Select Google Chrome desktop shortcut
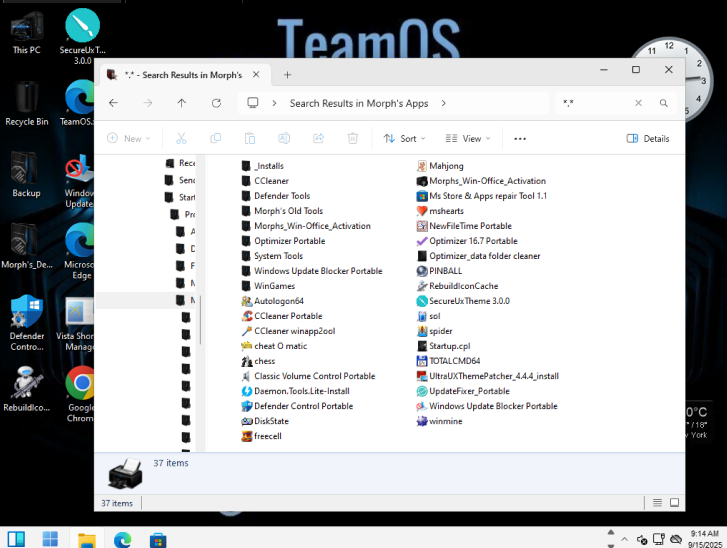The width and height of the screenshot is (727, 548). coord(80,394)
